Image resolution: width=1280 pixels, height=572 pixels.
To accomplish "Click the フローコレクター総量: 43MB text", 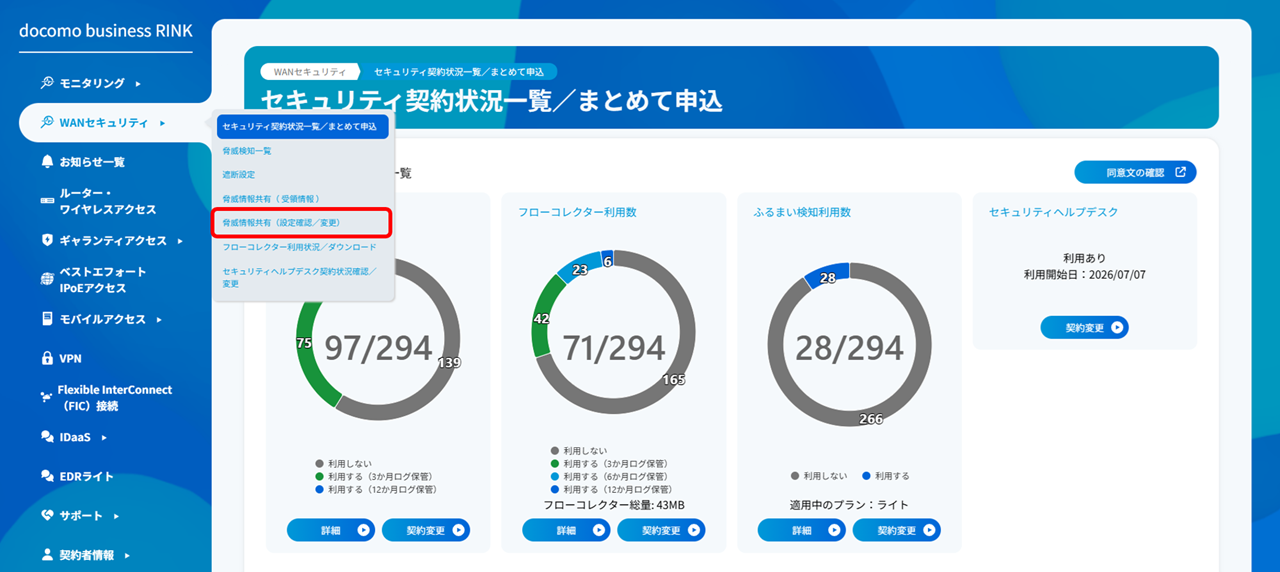I will tap(614, 505).
